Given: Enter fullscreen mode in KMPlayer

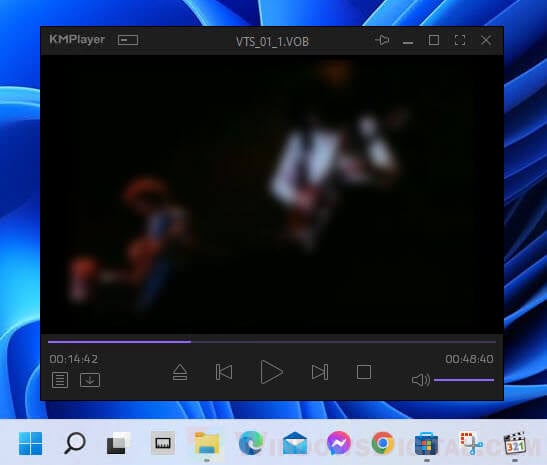Looking at the screenshot, I should [460, 40].
